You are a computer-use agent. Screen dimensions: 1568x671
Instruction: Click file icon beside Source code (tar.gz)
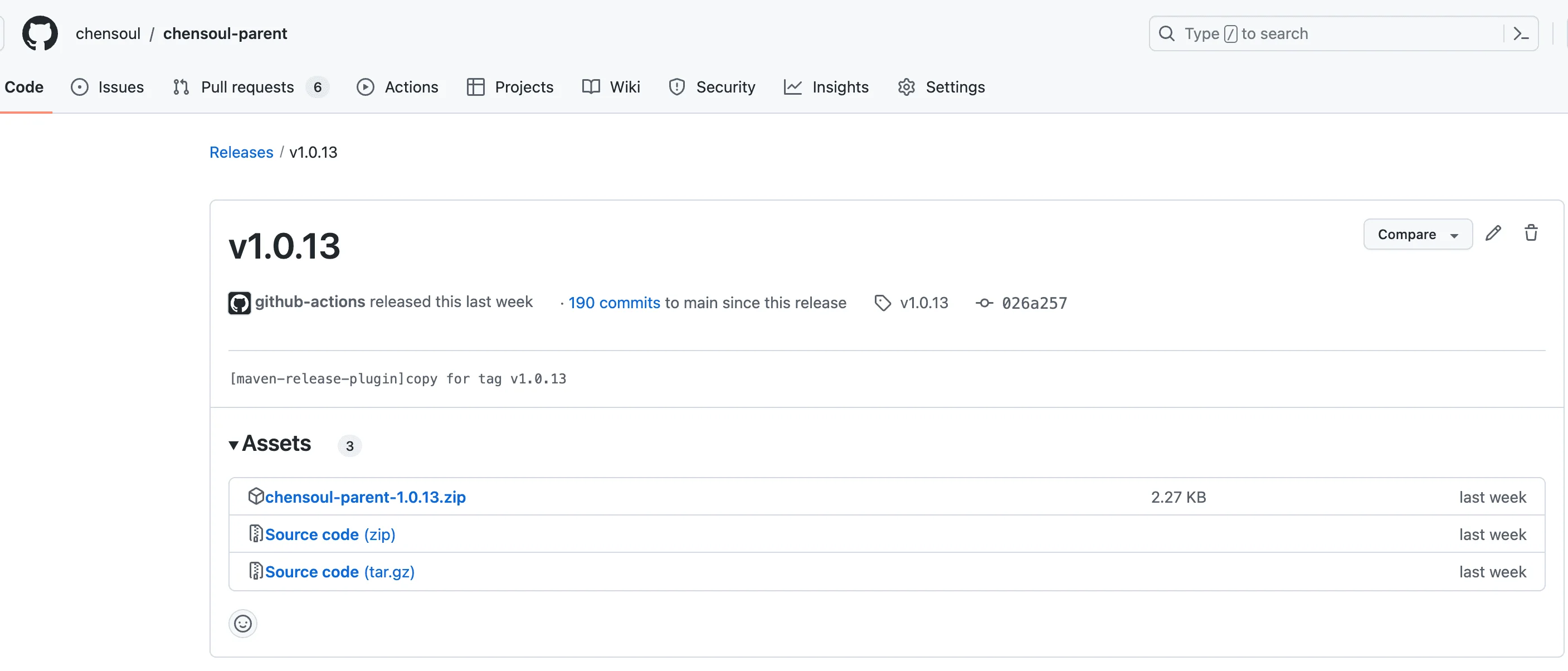click(256, 571)
